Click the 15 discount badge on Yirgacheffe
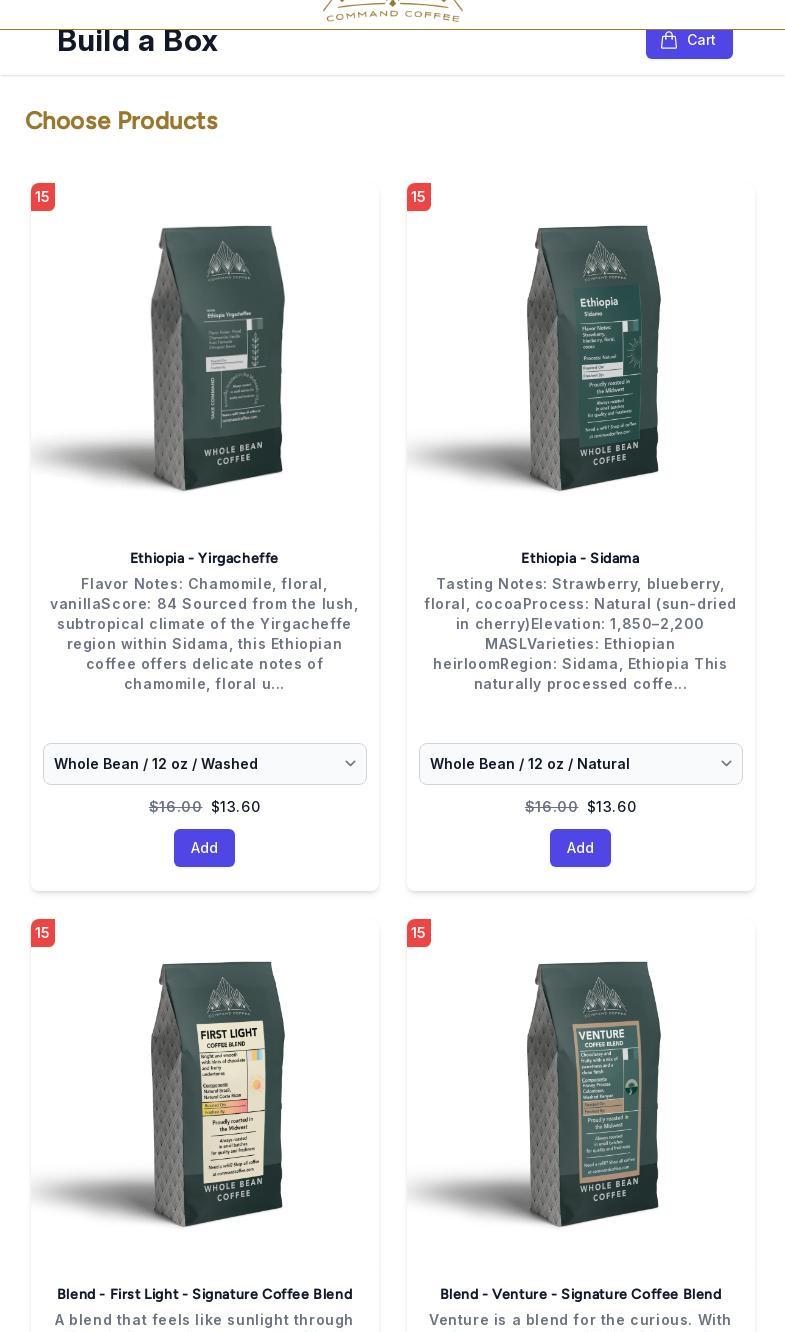The width and height of the screenshot is (785, 1332). [x=43, y=197]
